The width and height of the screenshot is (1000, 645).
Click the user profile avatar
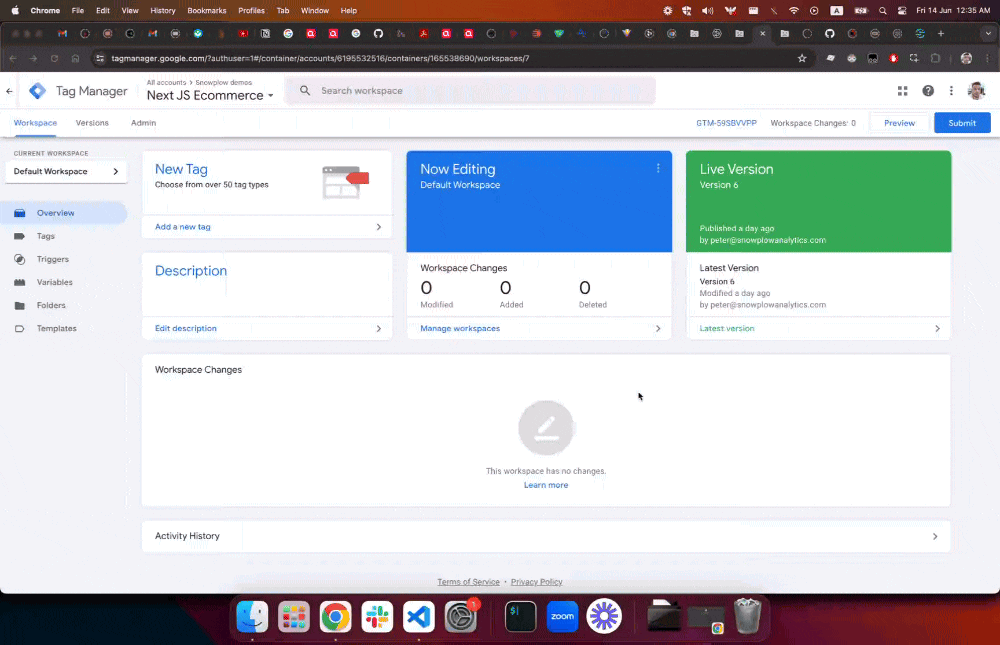pyautogui.click(x=976, y=91)
